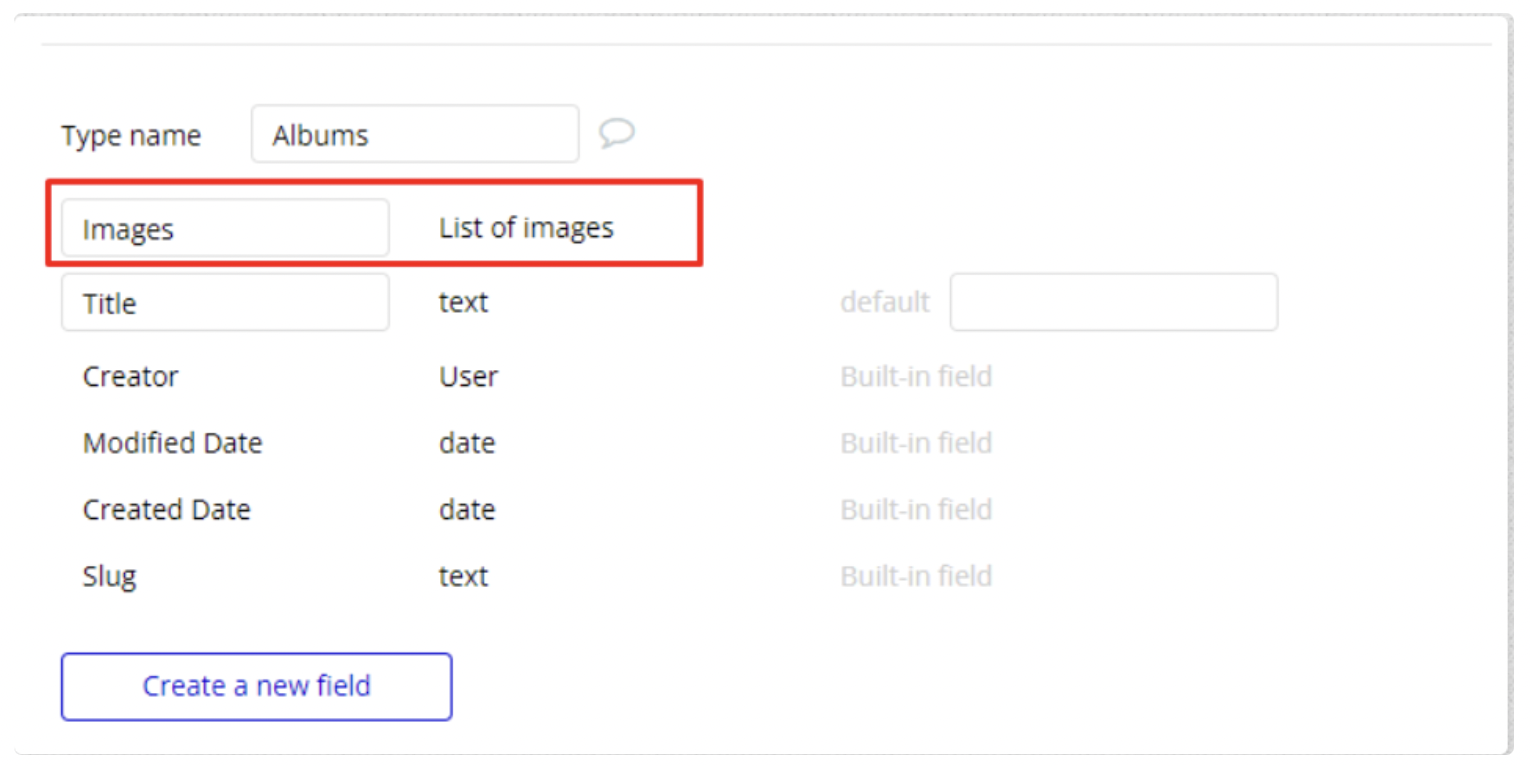Image resolution: width=1530 pixels, height=766 pixels.
Task: Click the Type name label
Action: (131, 136)
